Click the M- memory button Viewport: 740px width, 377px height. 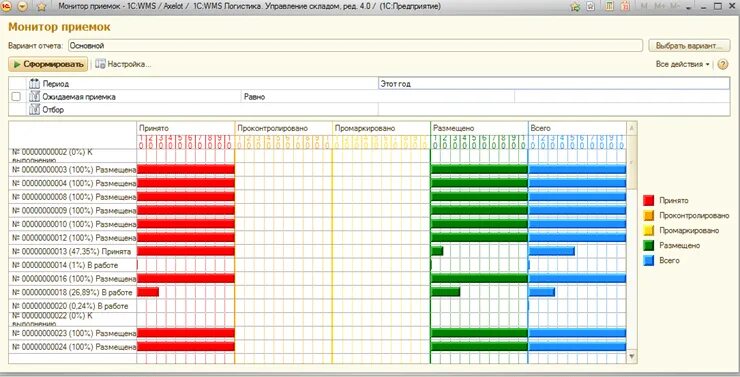pos(675,7)
